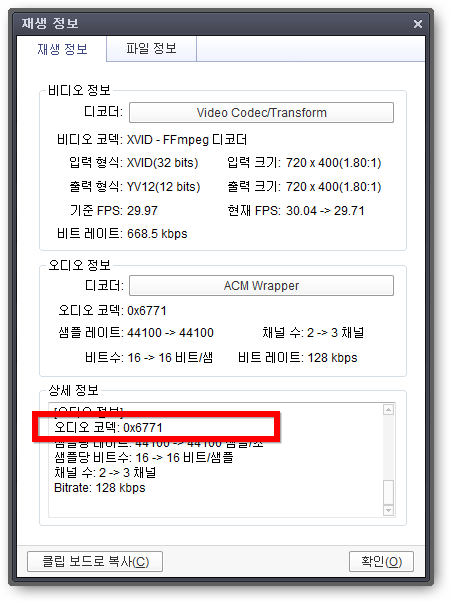The width and height of the screenshot is (450, 602).
Task: Open the ACM Wrapper decoder button
Action: tap(261, 286)
